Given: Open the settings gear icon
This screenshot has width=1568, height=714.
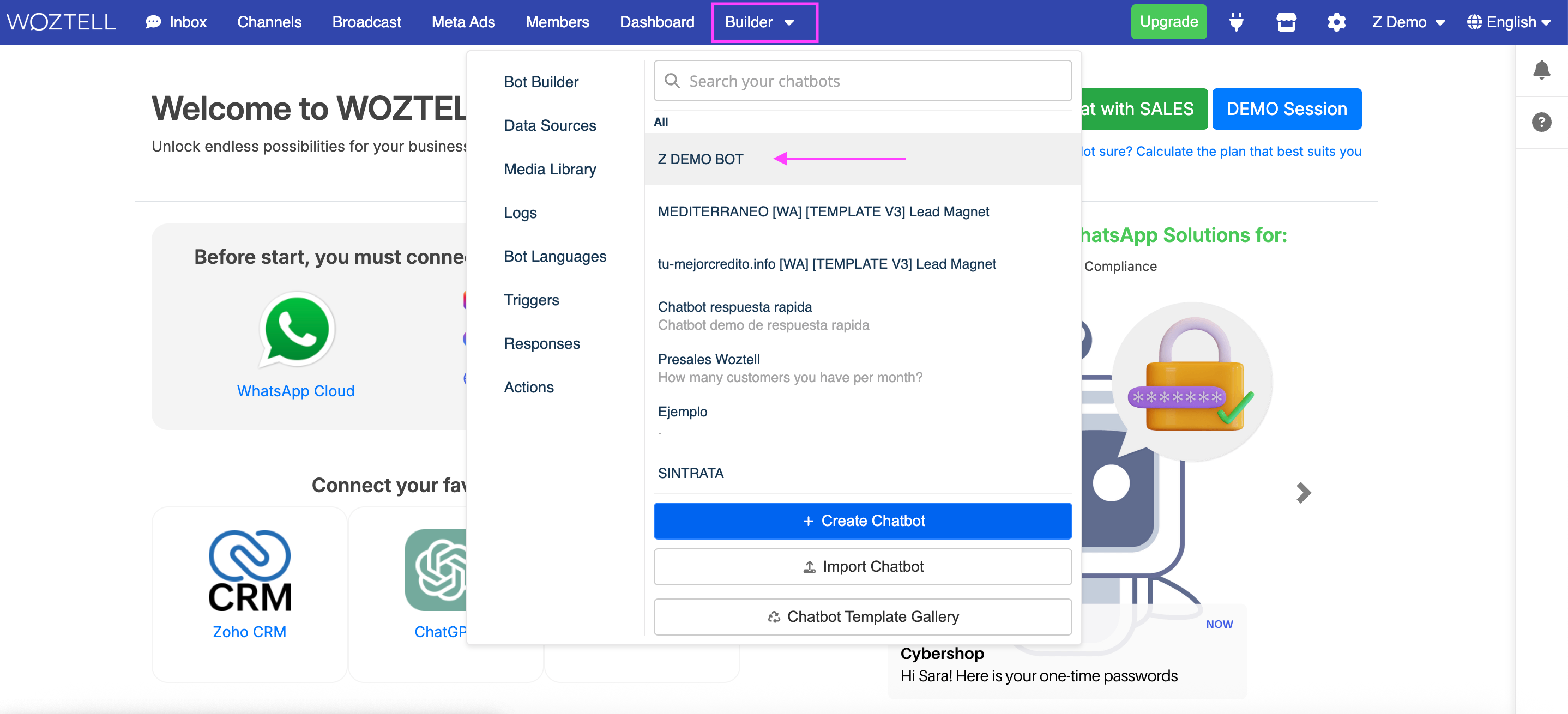Looking at the screenshot, I should pos(1336,22).
